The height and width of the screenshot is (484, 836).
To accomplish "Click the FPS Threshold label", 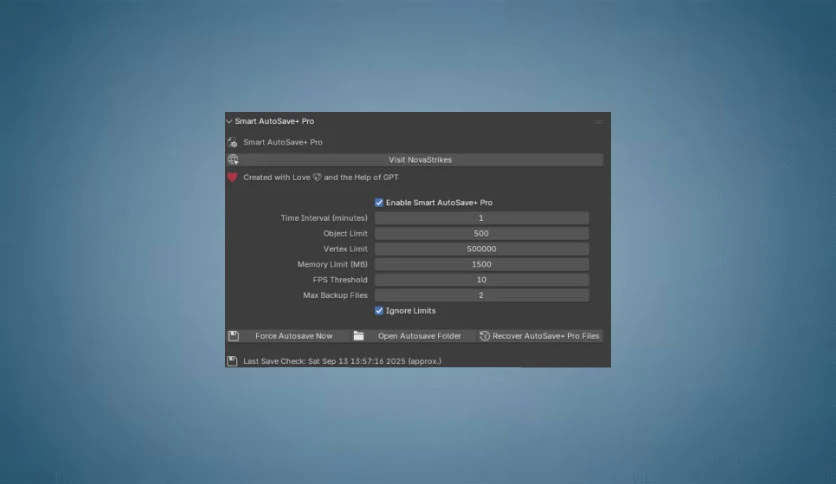I will [x=340, y=280].
